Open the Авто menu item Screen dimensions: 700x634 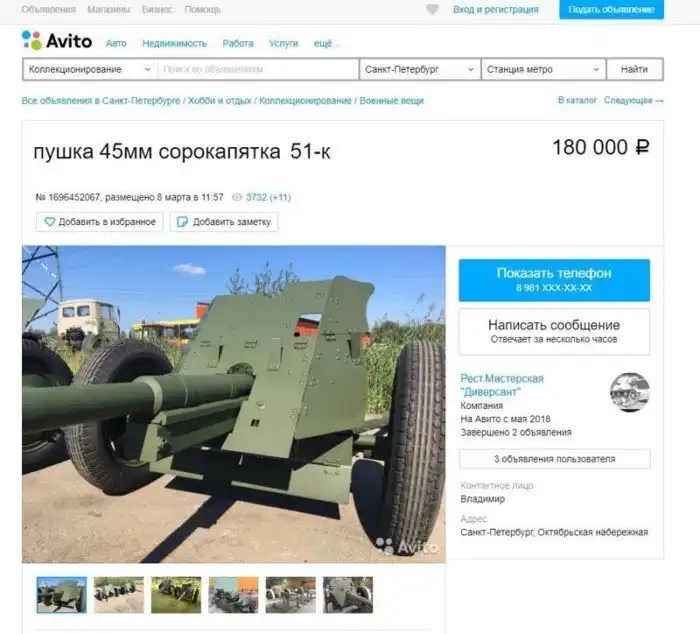point(116,43)
